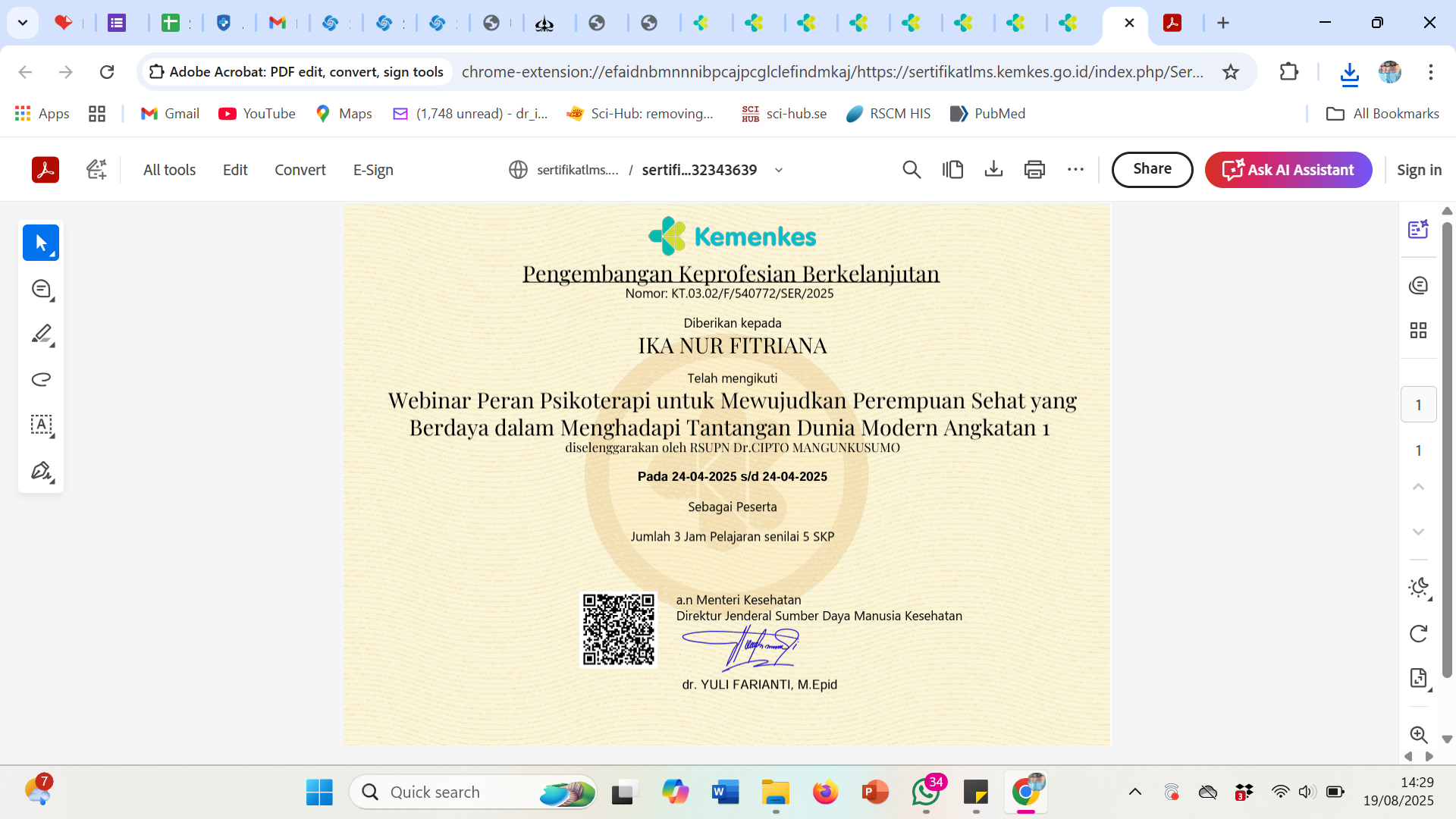Choose the freehand Draw loop tool
Viewport: 1456px width, 819px height.
click(x=41, y=379)
